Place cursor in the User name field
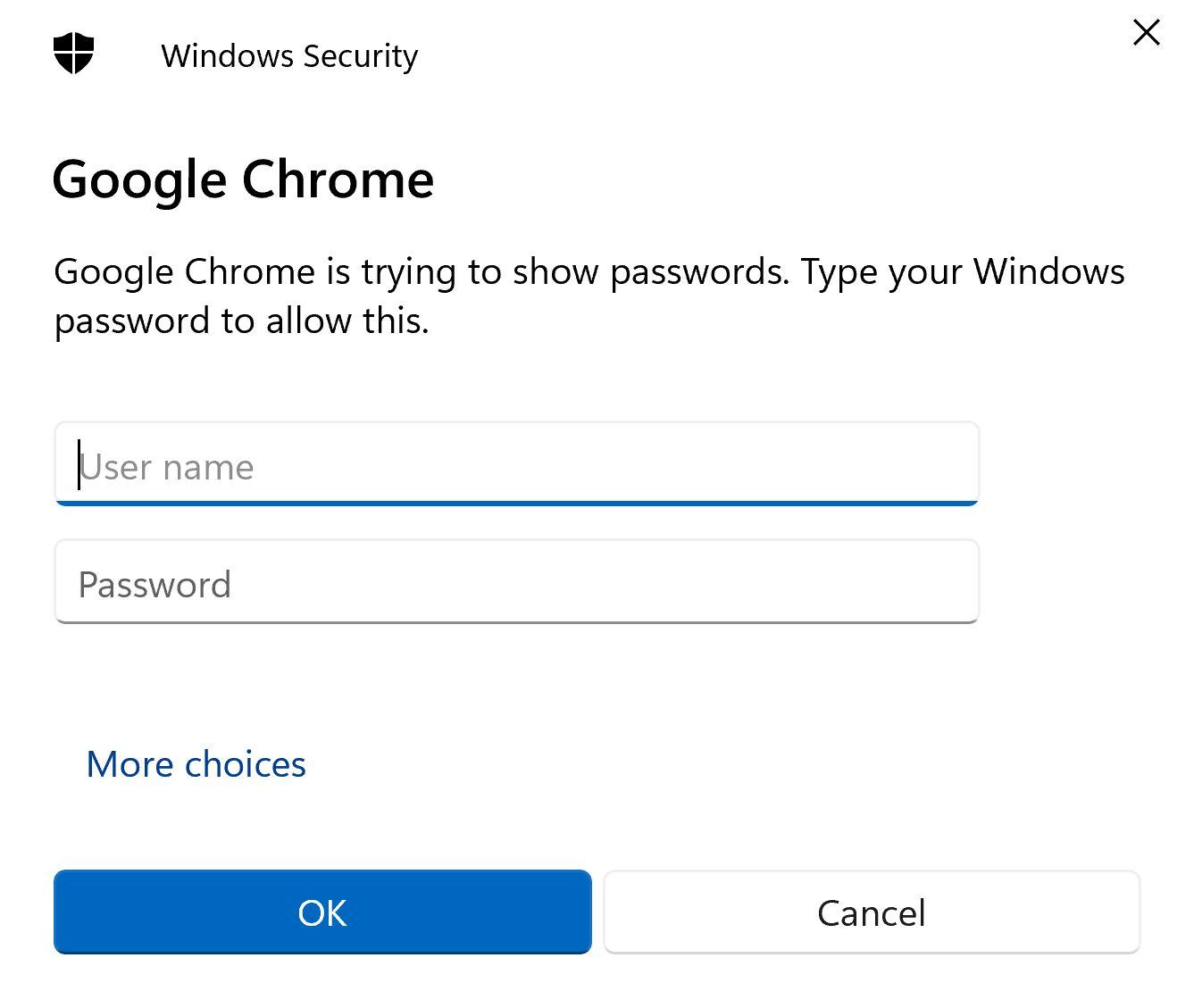The image size is (1194, 1008). point(516,465)
